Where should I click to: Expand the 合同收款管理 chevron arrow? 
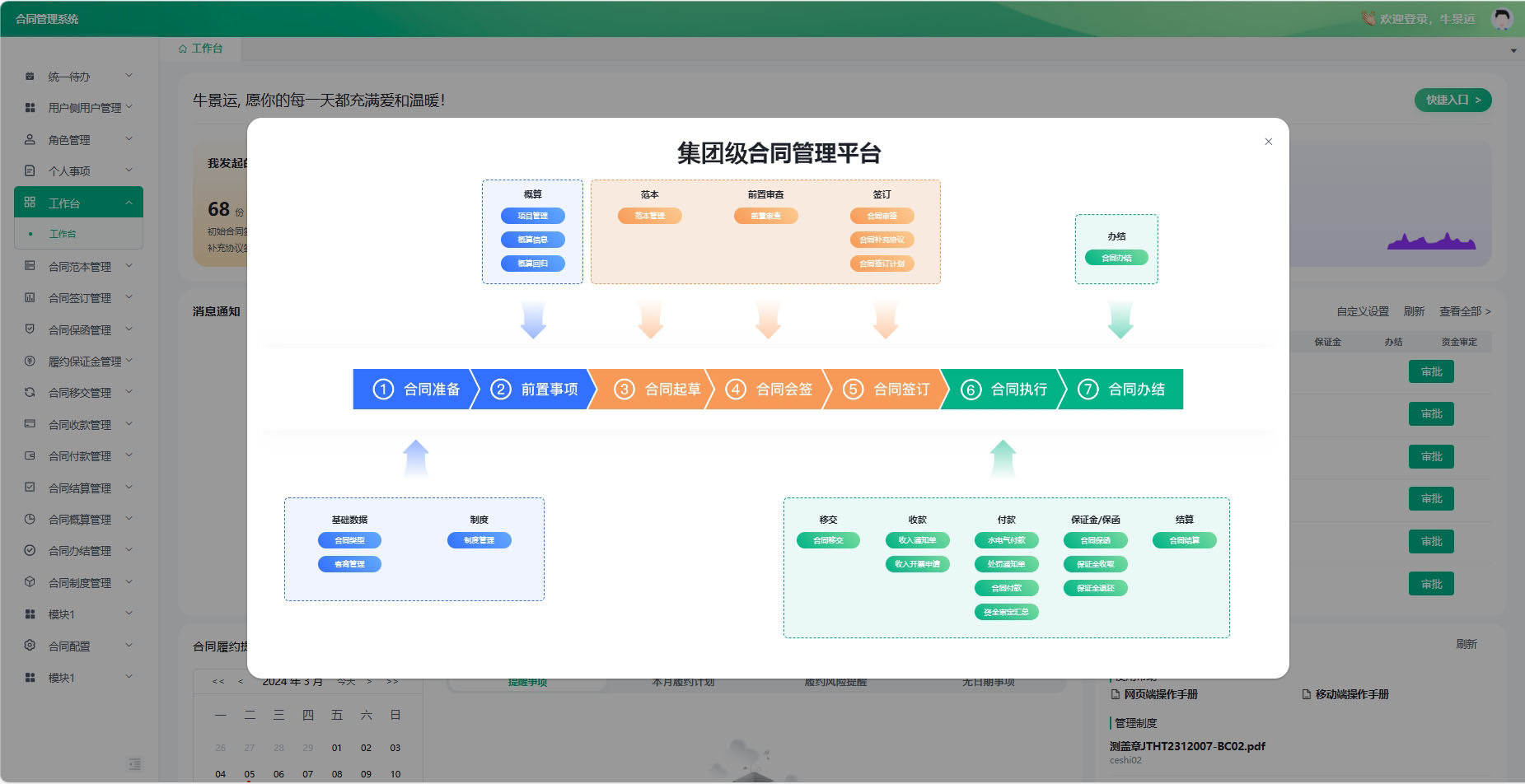(129, 424)
